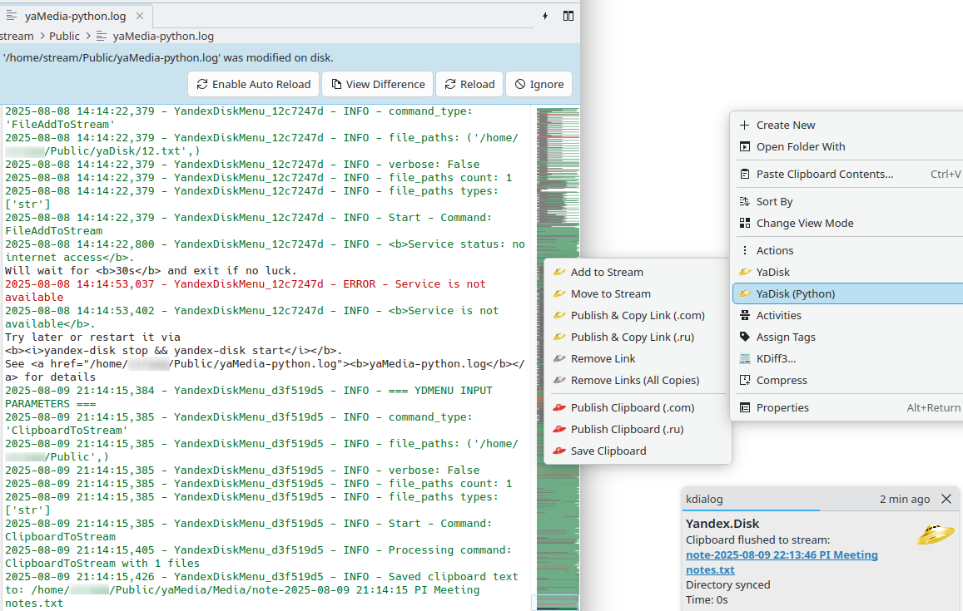The image size is (963, 611).
Task: Choose Publish Clipboard (.com)
Action: (637, 408)
